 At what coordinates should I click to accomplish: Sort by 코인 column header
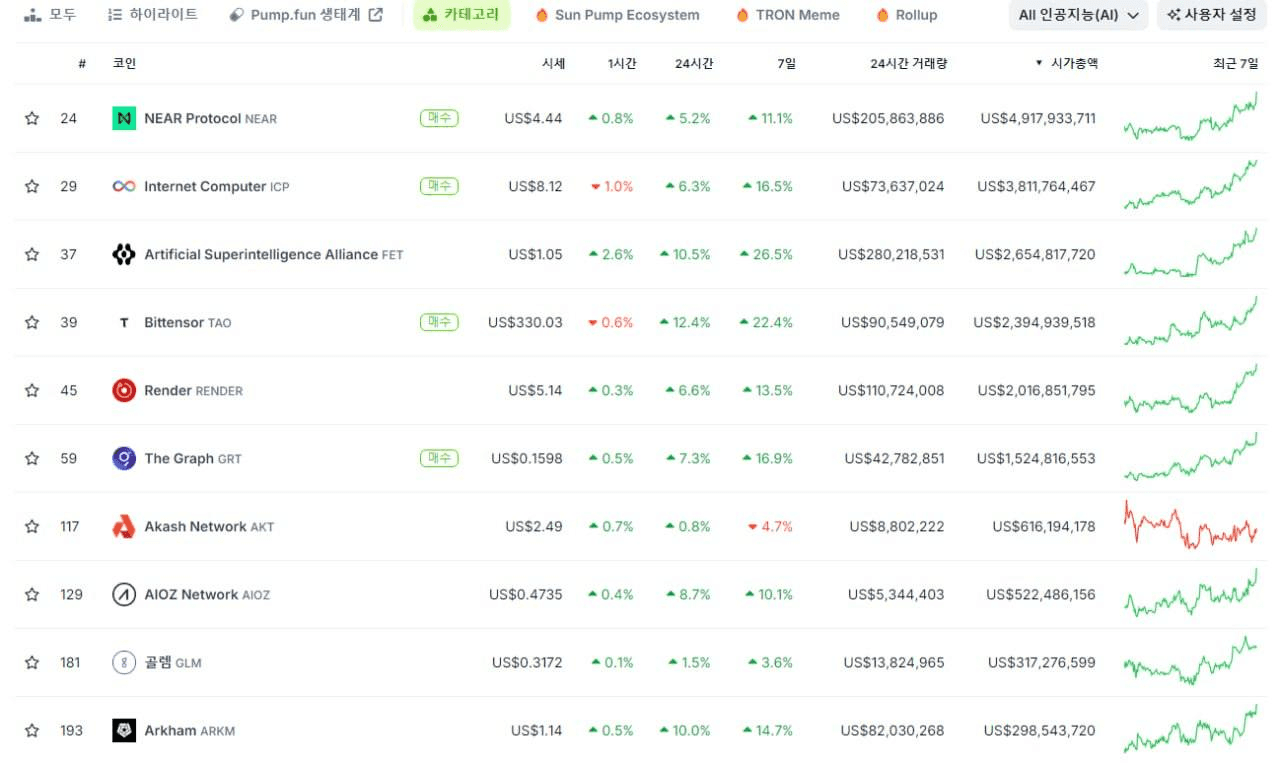pyautogui.click(x=124, y=63)
